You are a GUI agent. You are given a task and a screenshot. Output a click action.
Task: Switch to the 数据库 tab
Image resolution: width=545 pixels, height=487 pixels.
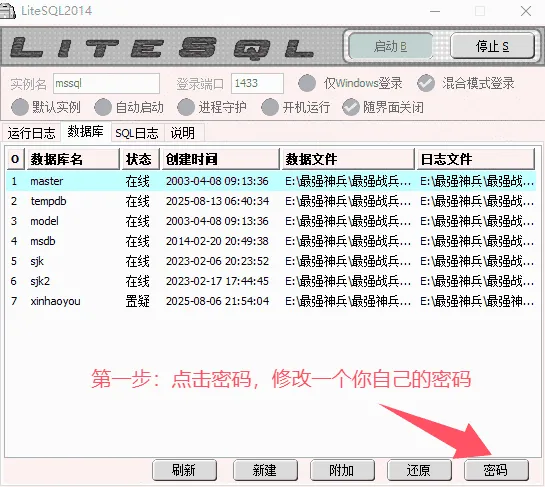pos(86,132)
